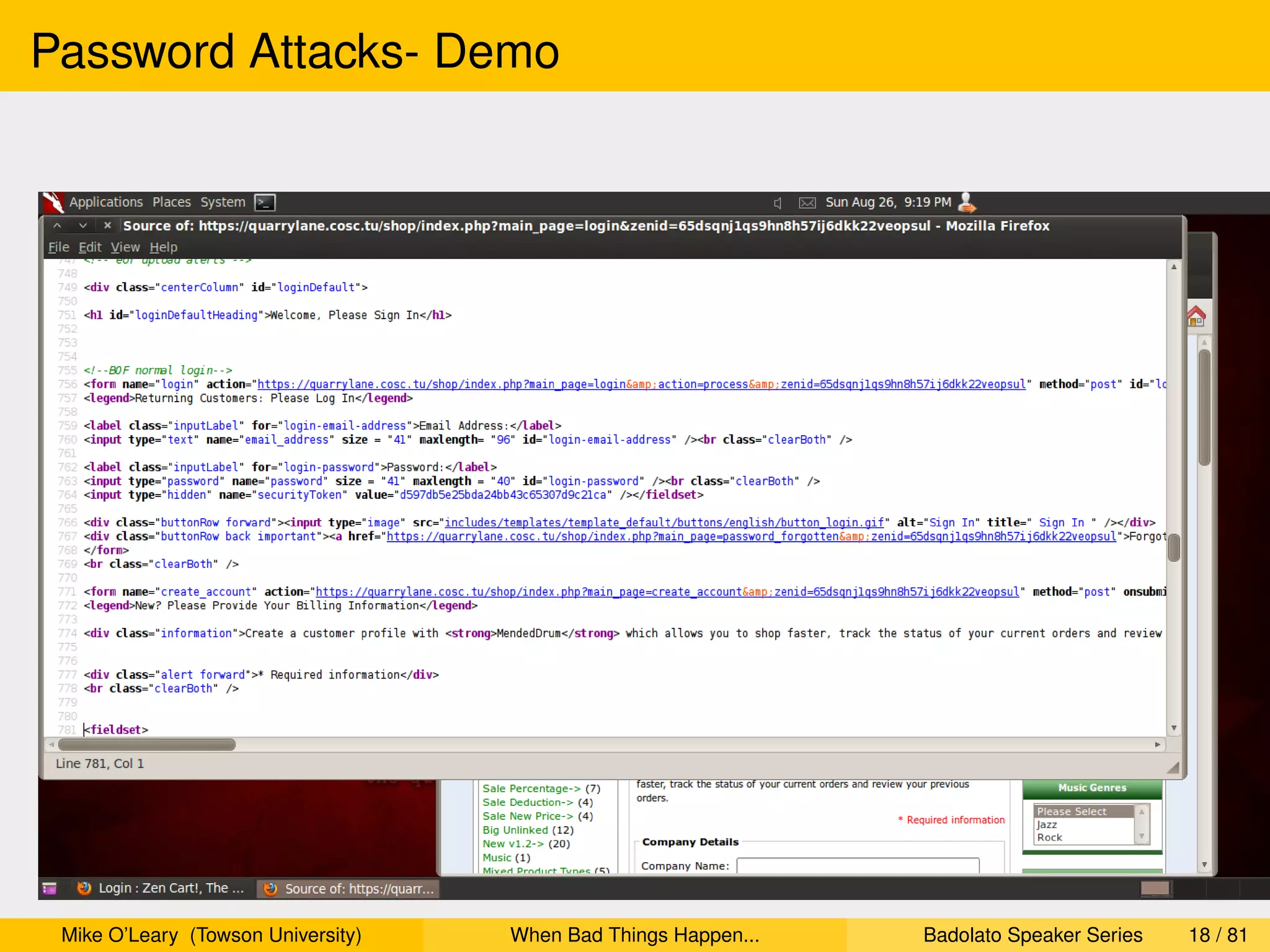Click down arrow of Music Genres listbox
This screenshot has width=1270, height=952.
[1142, 837]
